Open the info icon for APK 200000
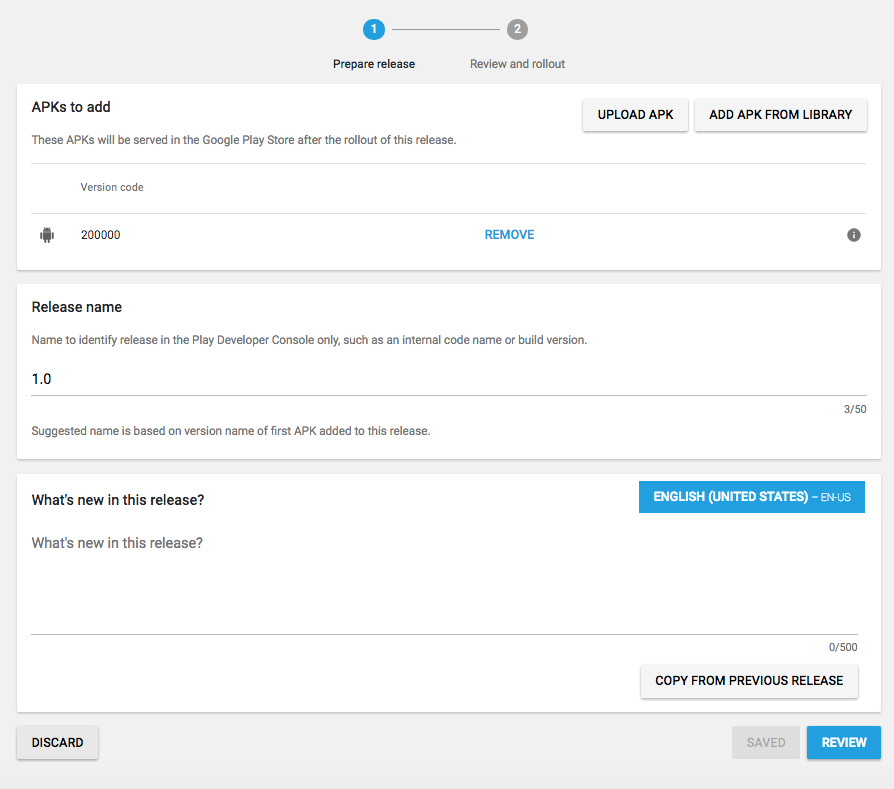Viewport: 894px width, 789px height. coord(853,235)
